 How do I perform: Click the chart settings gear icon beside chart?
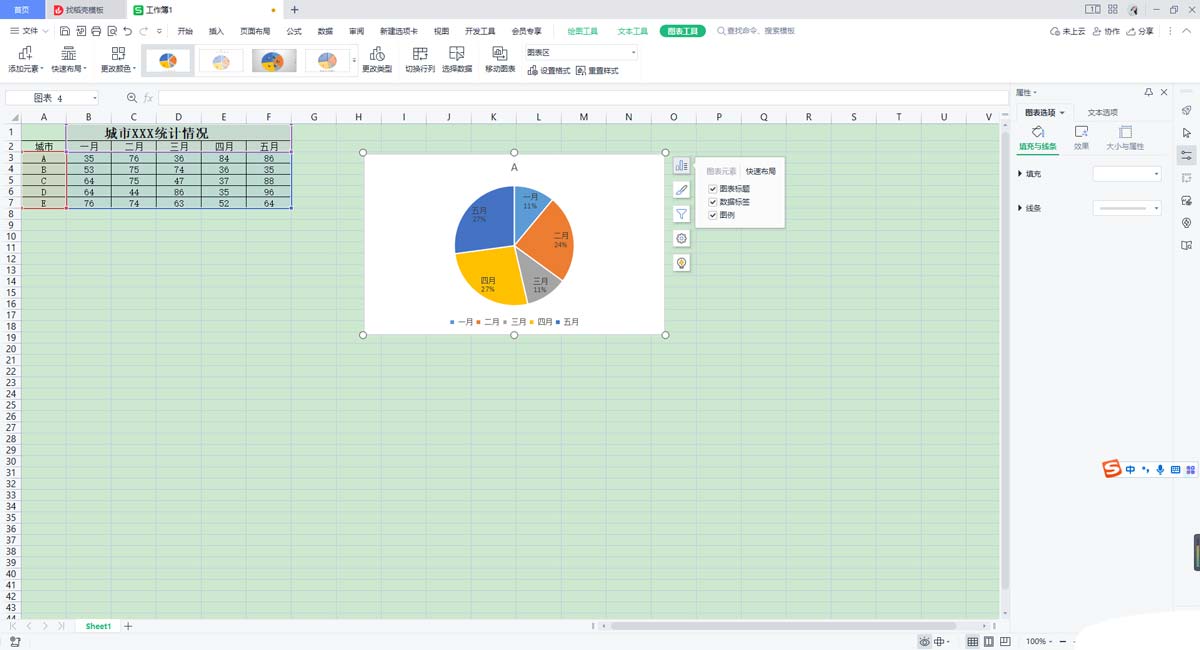click(681, 238)
